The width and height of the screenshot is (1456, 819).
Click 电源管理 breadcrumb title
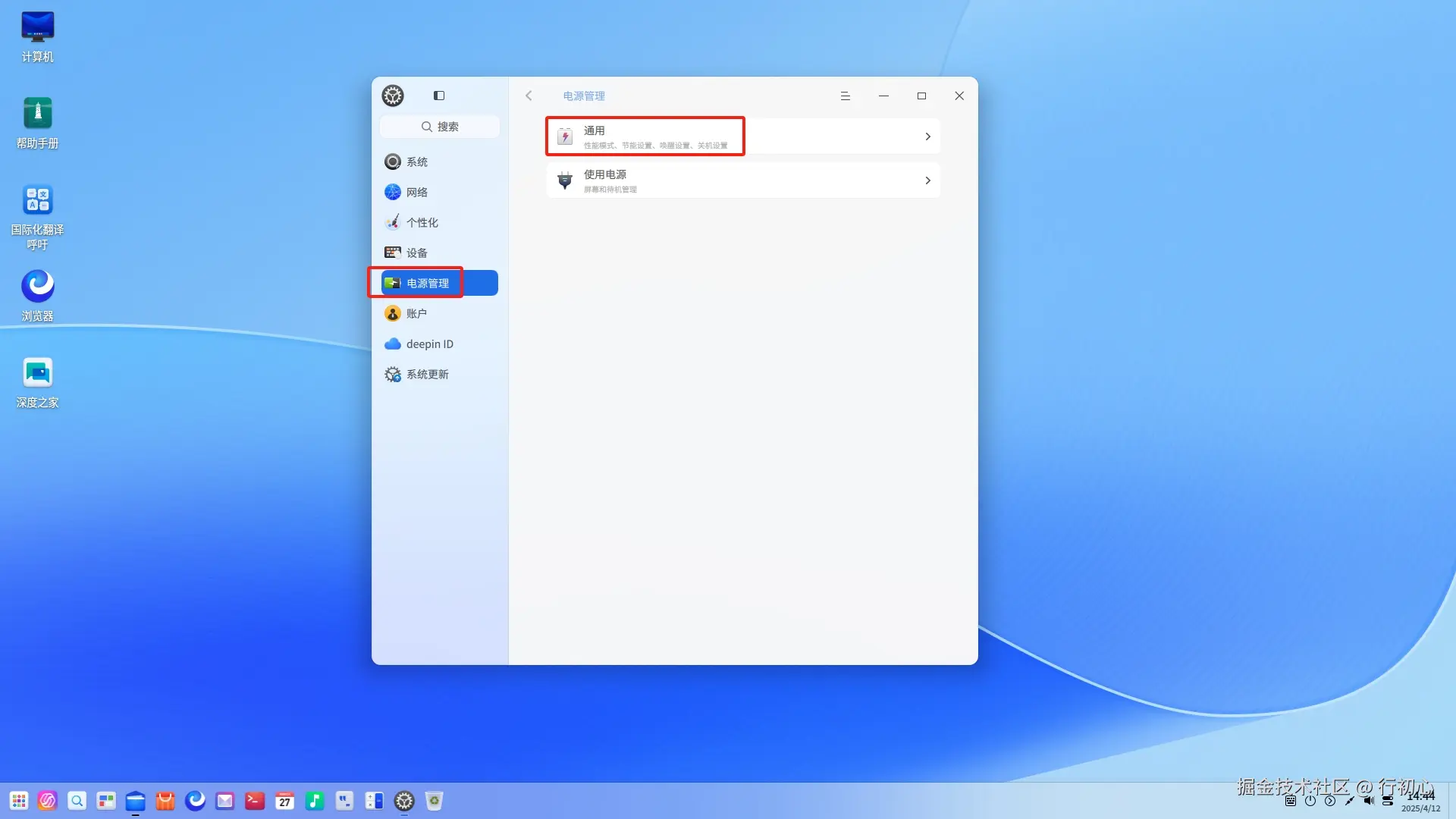coord(584,96)
